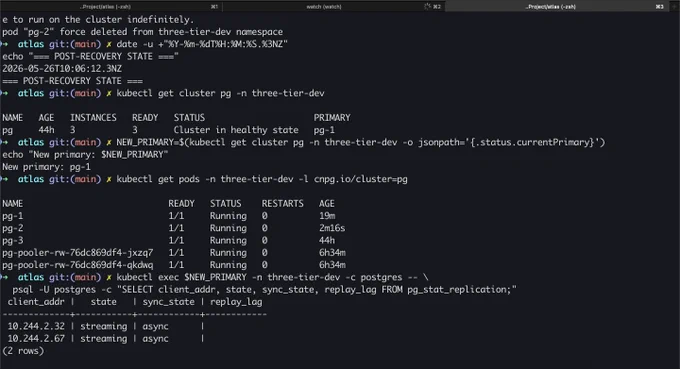The height and width of the screenshot is (369, 680).
Task: Click the '=== POST-RECOVERY STATE ===' output line
Action: pyautogui.click(x=72, y=81)
